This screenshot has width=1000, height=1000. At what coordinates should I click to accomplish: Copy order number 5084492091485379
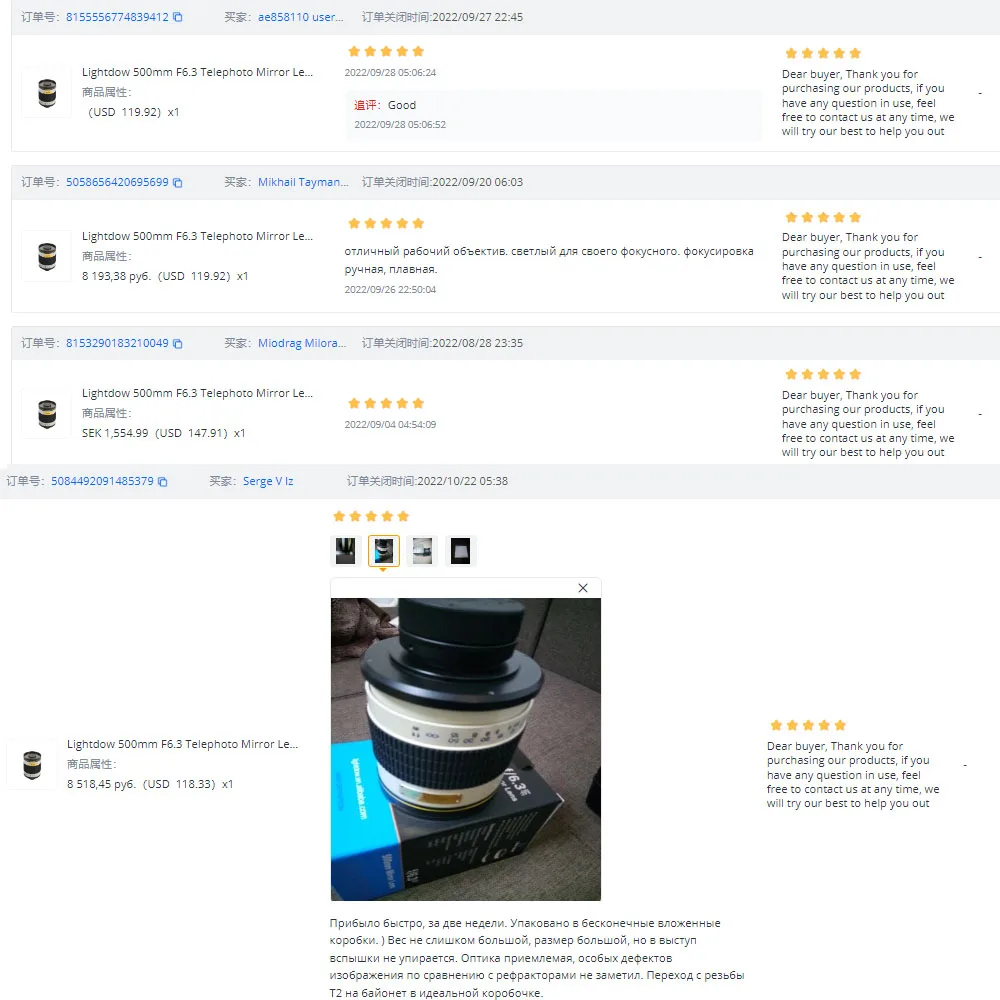pyautogui.click(x=163, y=482)
